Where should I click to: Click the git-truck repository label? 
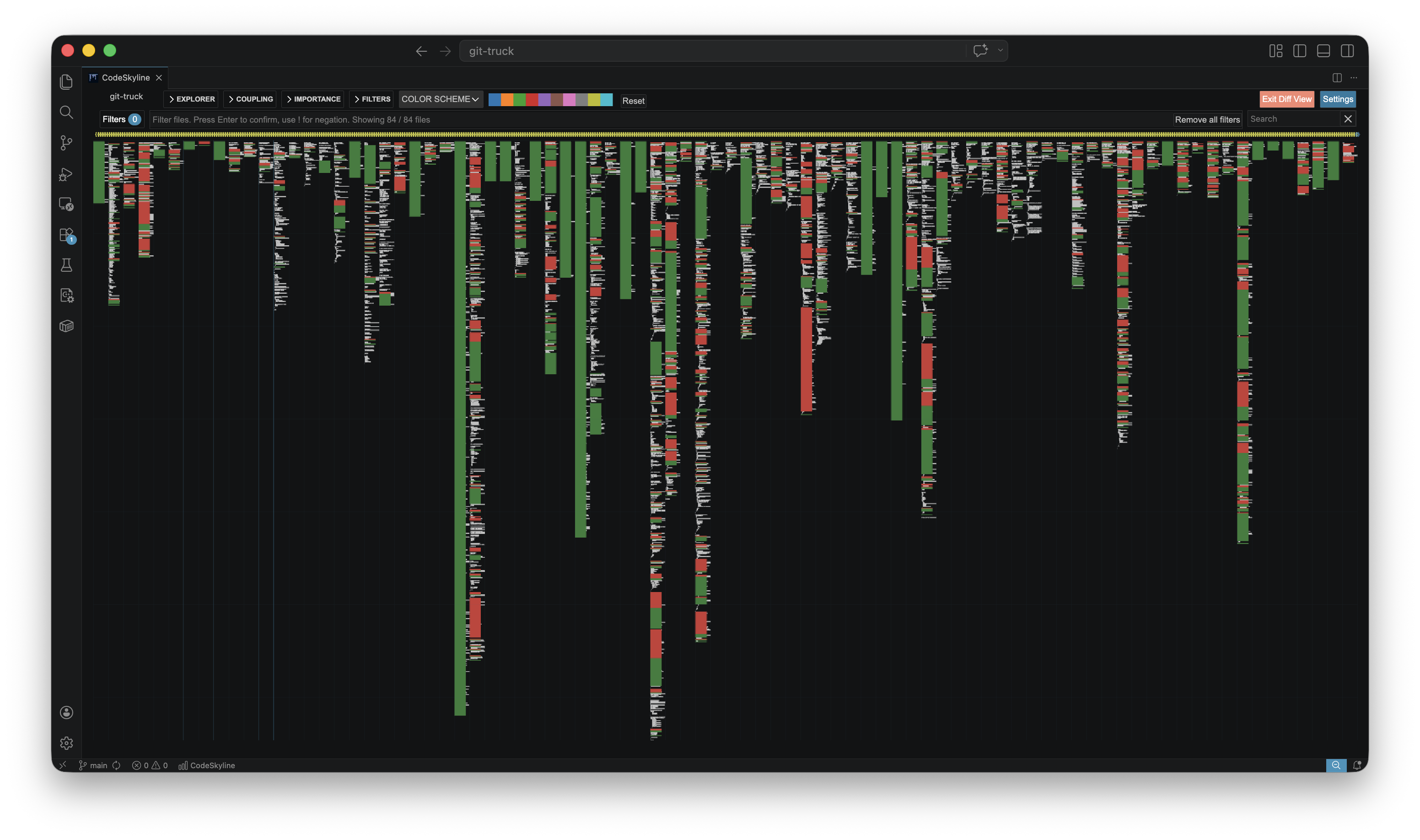point(126,97)
